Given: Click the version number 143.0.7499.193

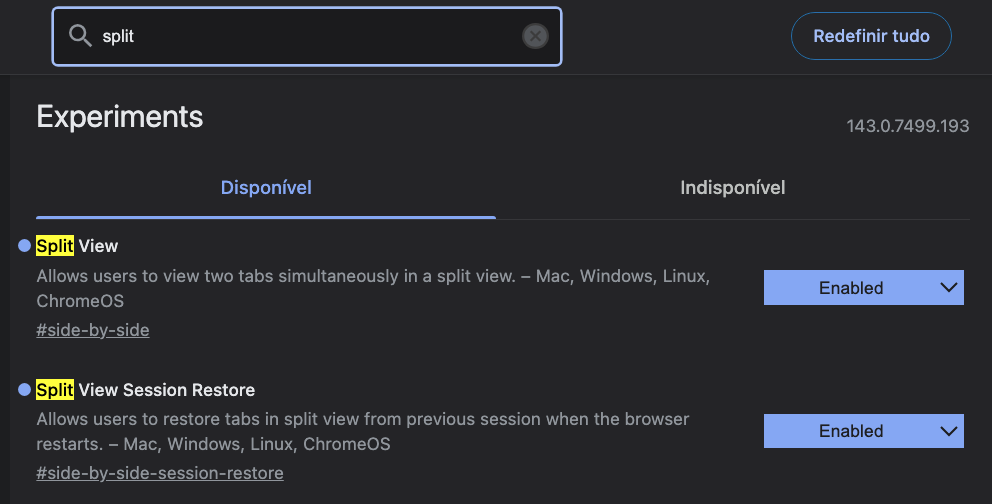Looking at the screenshot, I should point(908,126).
